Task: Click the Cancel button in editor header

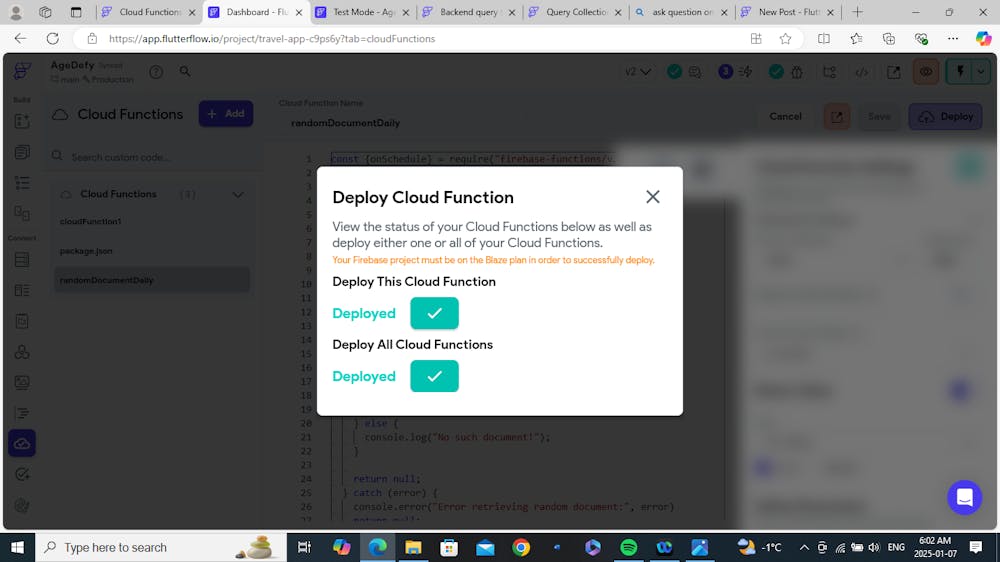Action: click(x=785, y=117)
